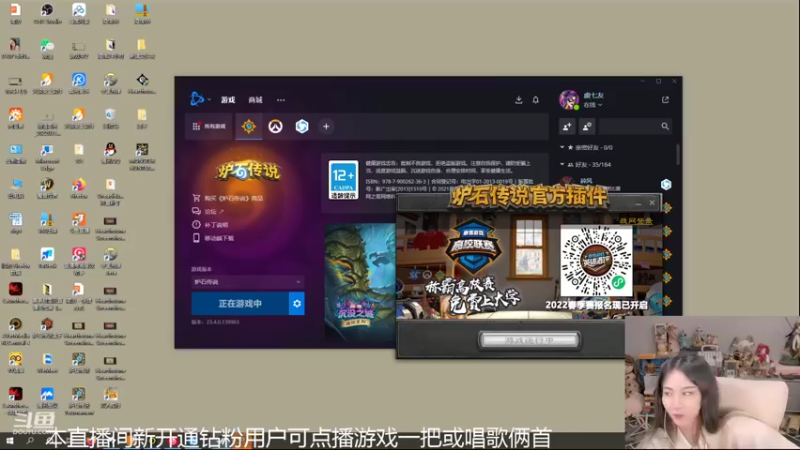Open game settings gear beside play button
Image resolution: width=800 pixels, height=450 pixels.
[x=297, y=304]
